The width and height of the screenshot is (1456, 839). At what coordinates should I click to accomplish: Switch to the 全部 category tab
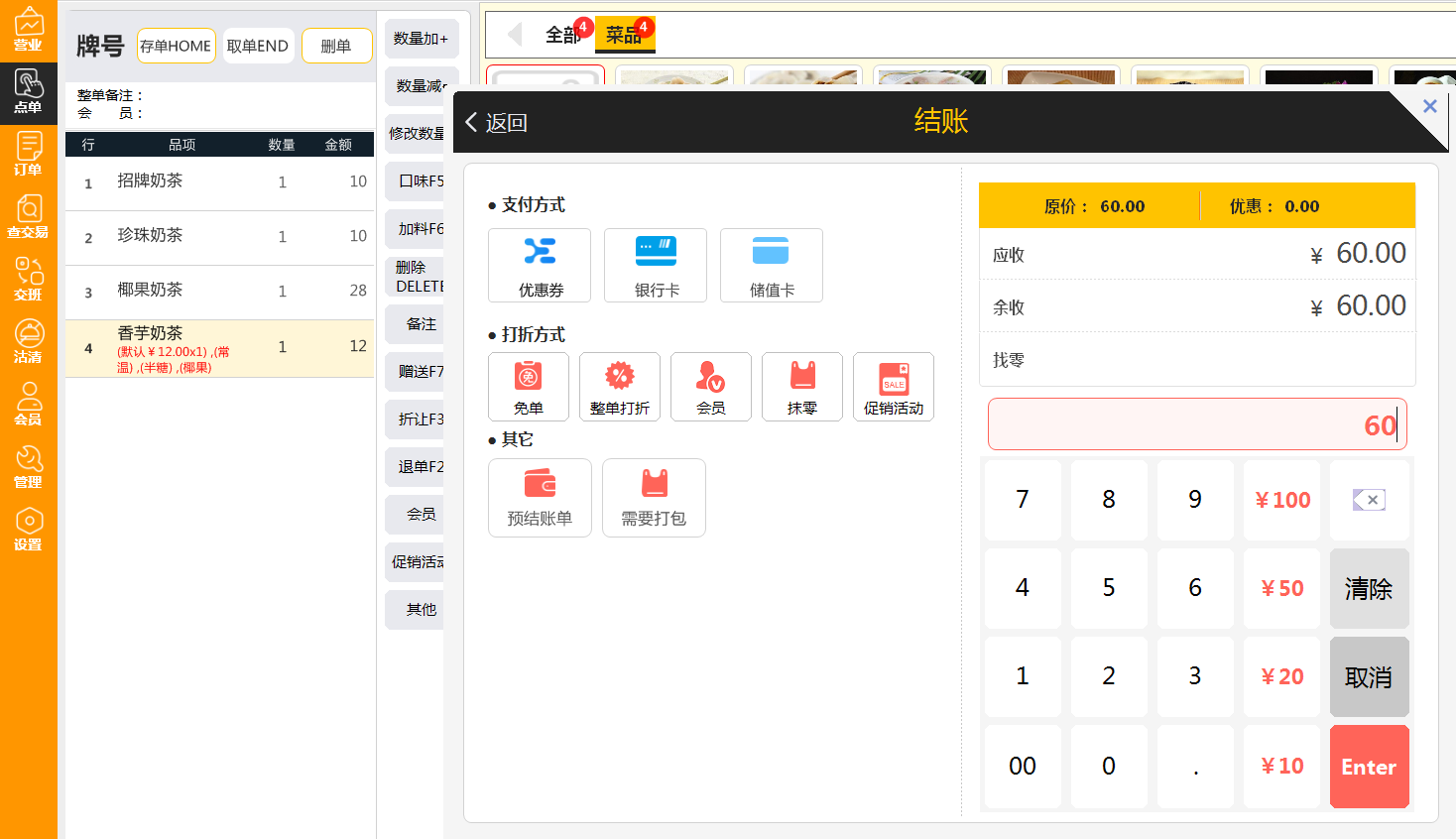(561, 33)
